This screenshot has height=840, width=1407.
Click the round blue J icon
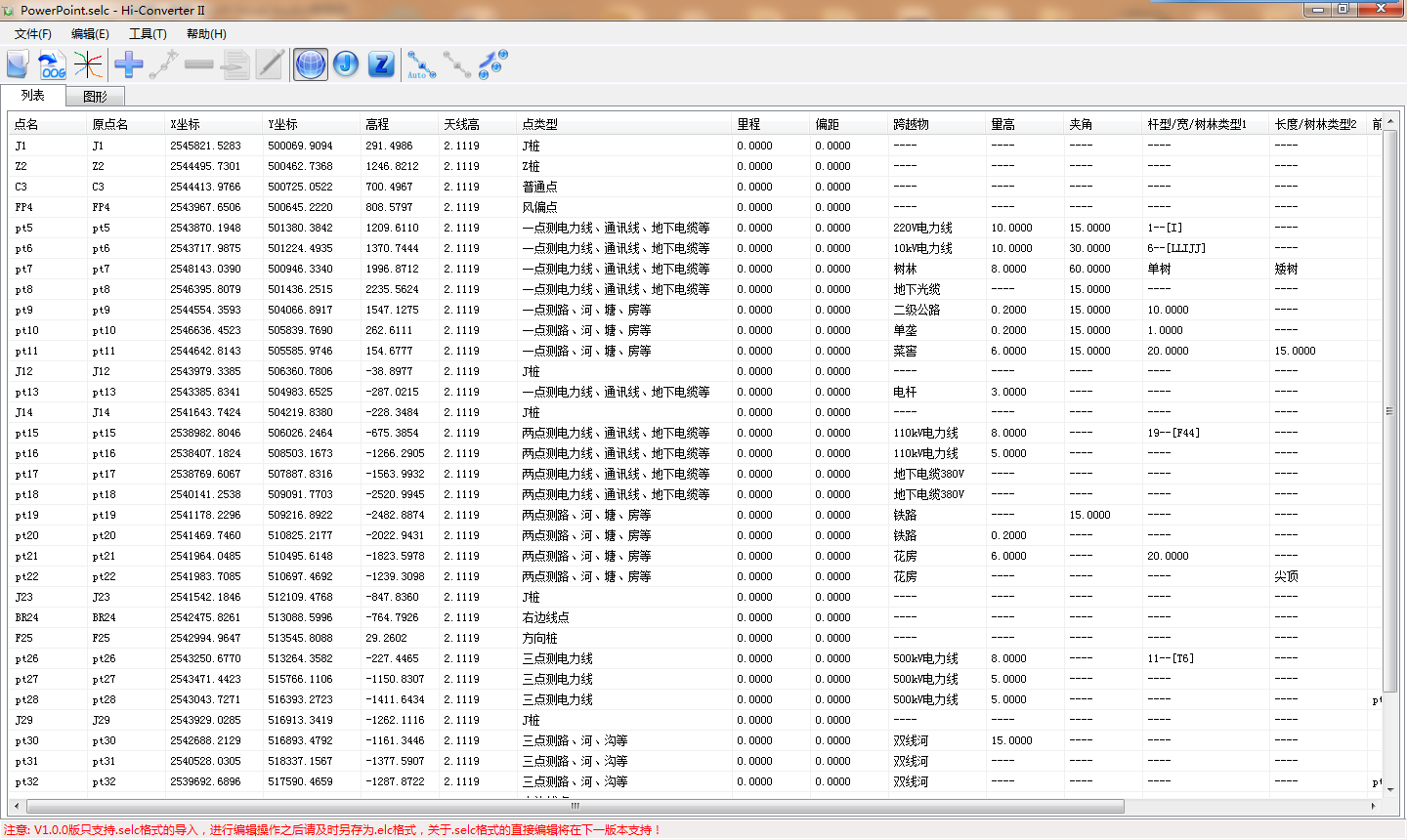pyautogui.click(x=346, y=65)
